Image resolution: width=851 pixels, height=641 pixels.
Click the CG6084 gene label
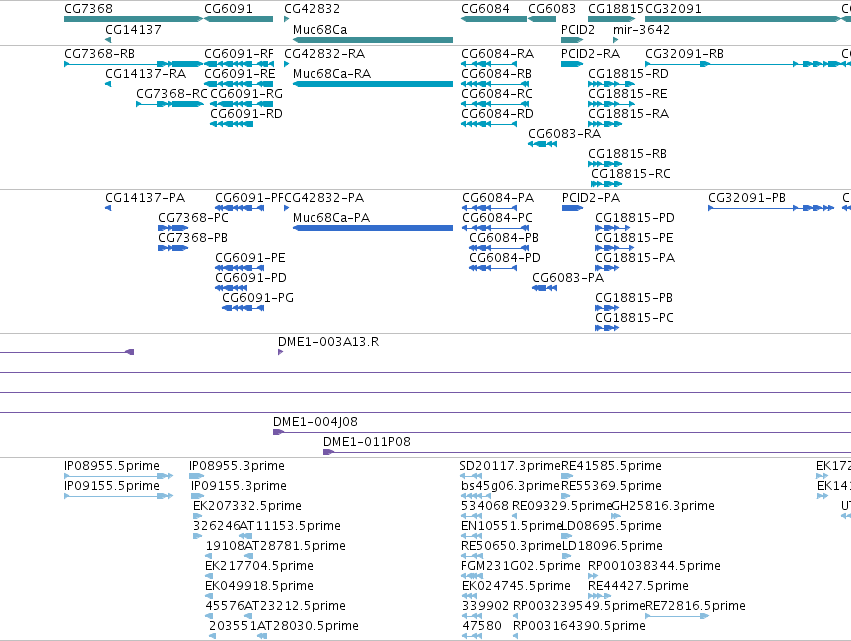point(485,9)
